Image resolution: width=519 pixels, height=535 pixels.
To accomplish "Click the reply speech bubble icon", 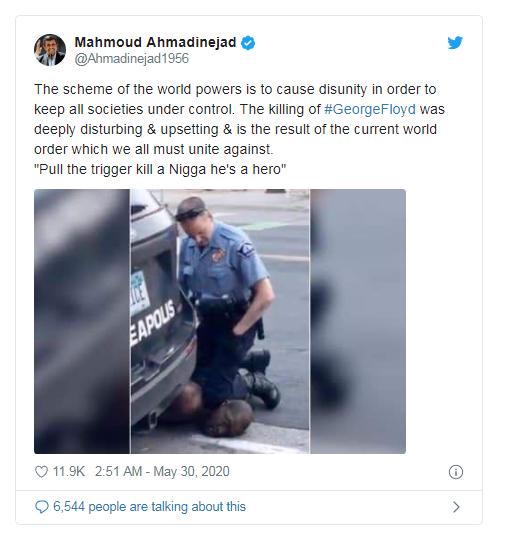I will (42, 507).
